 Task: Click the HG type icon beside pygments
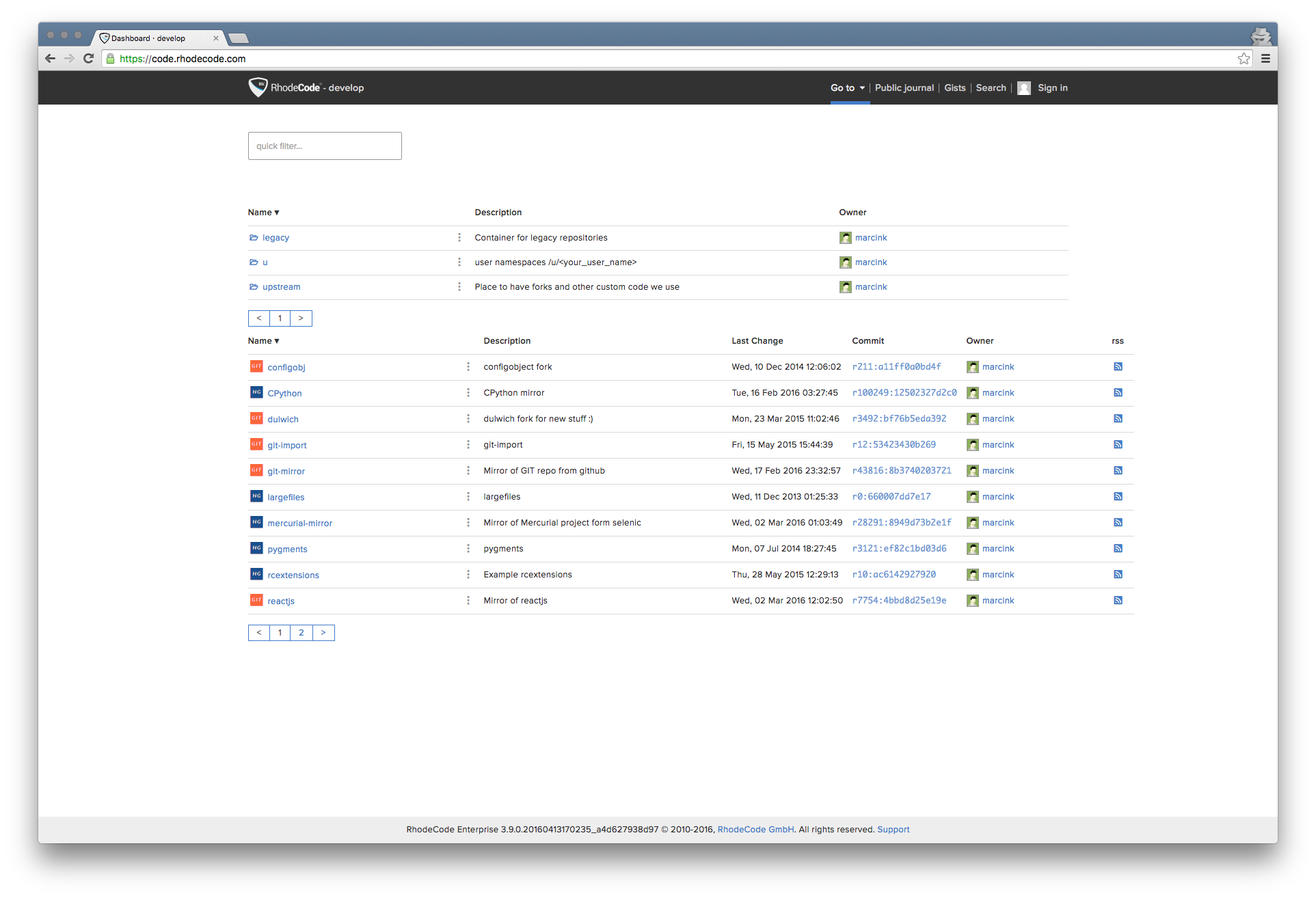coord(256,548)
